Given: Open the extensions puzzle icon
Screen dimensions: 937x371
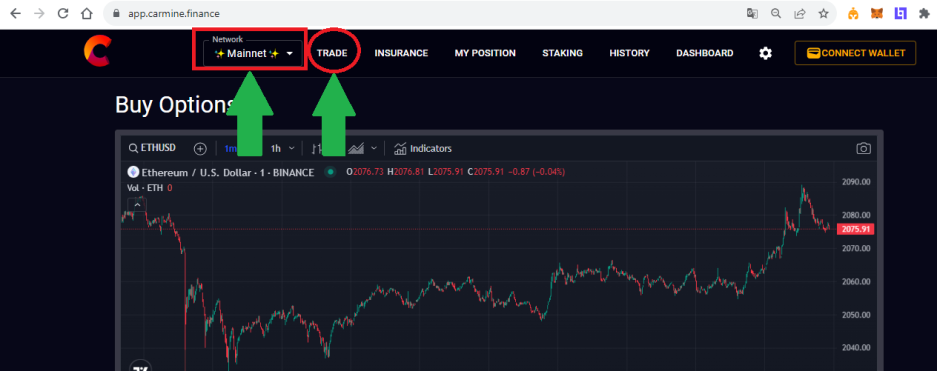Looking at the screenshot, I should [924, 14].
